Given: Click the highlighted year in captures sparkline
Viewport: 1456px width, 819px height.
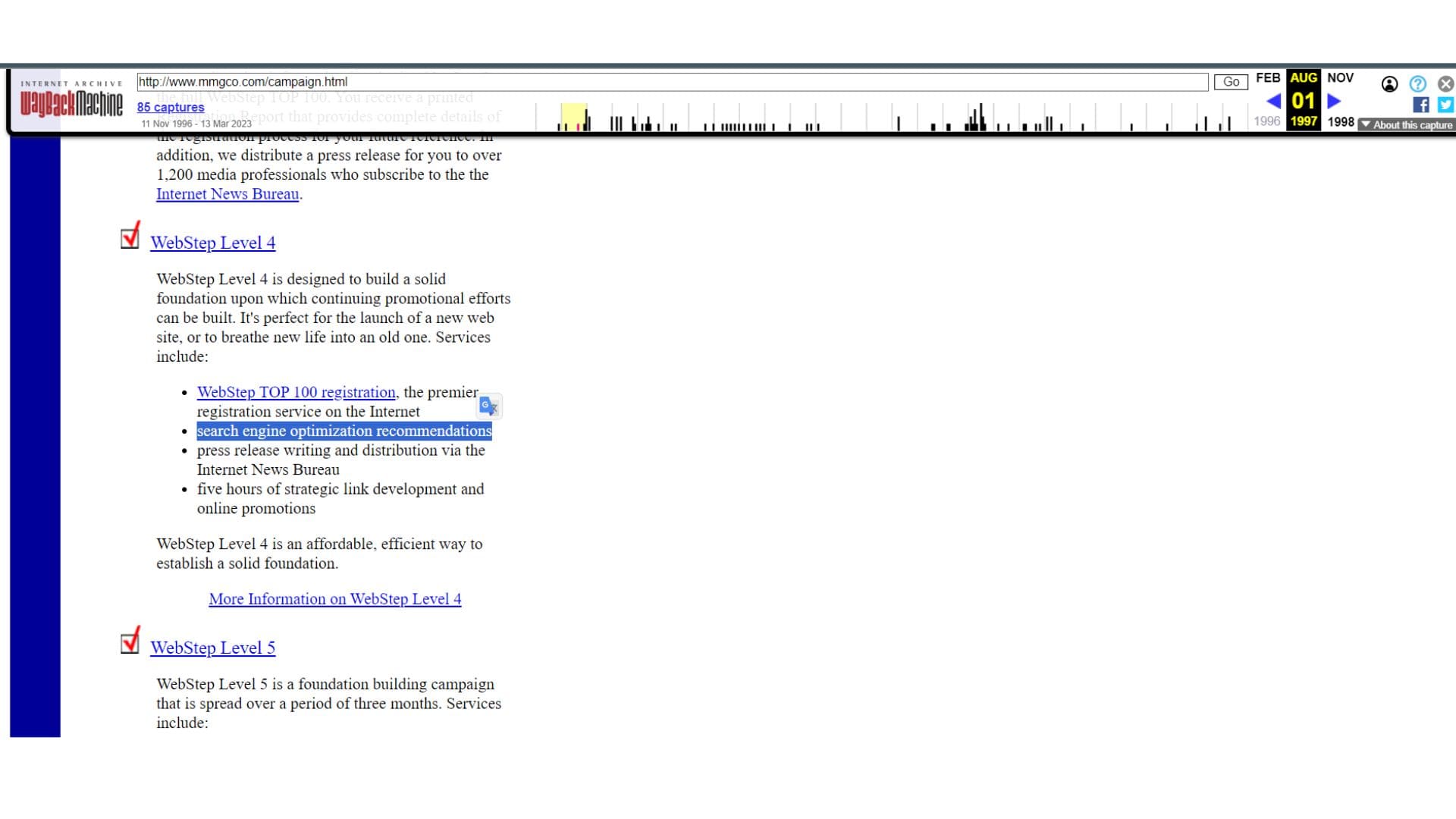Looking at the screenshot, I should click(573, 118).
